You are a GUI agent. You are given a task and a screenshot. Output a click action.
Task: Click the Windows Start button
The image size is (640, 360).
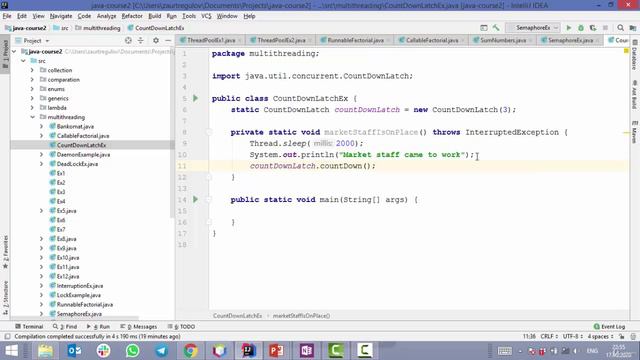point(11,351)
